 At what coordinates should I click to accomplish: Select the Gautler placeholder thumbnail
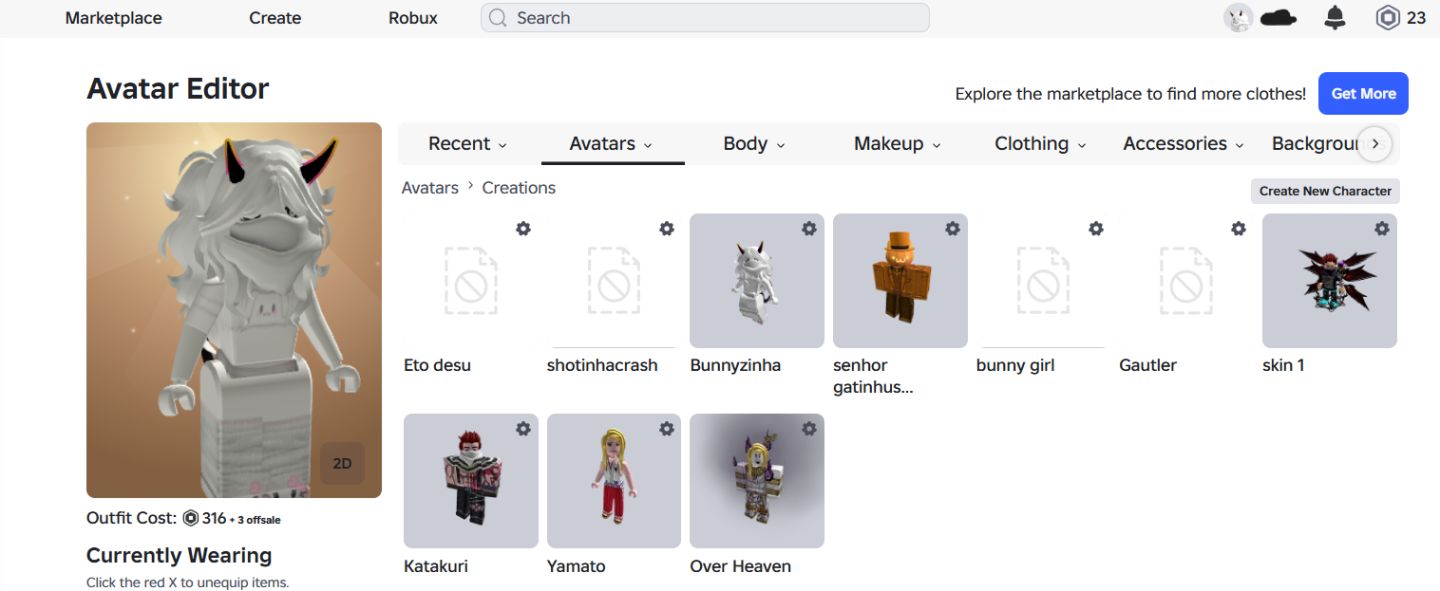(1186, 281)
